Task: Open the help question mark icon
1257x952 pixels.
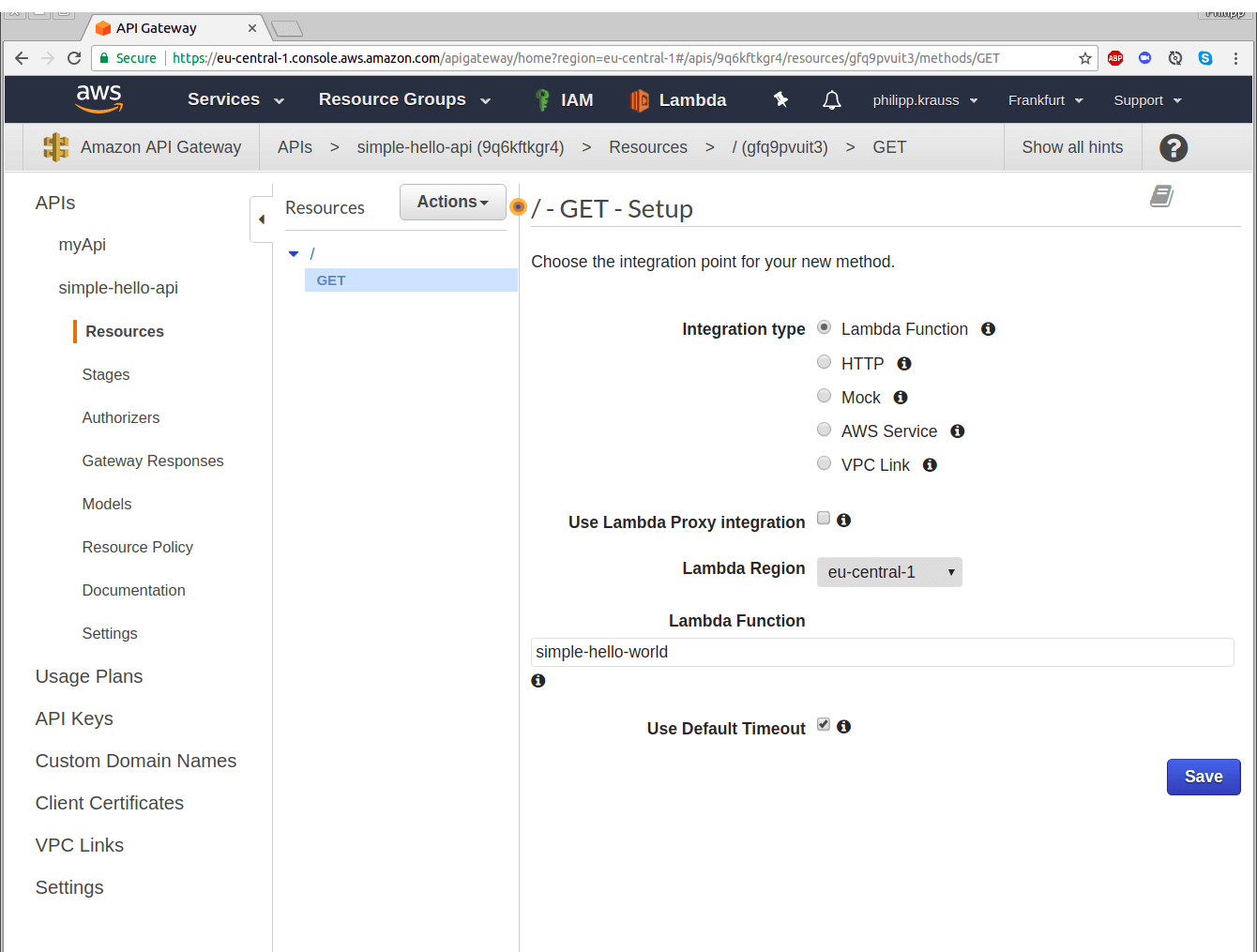Action: coord(1173,148)
